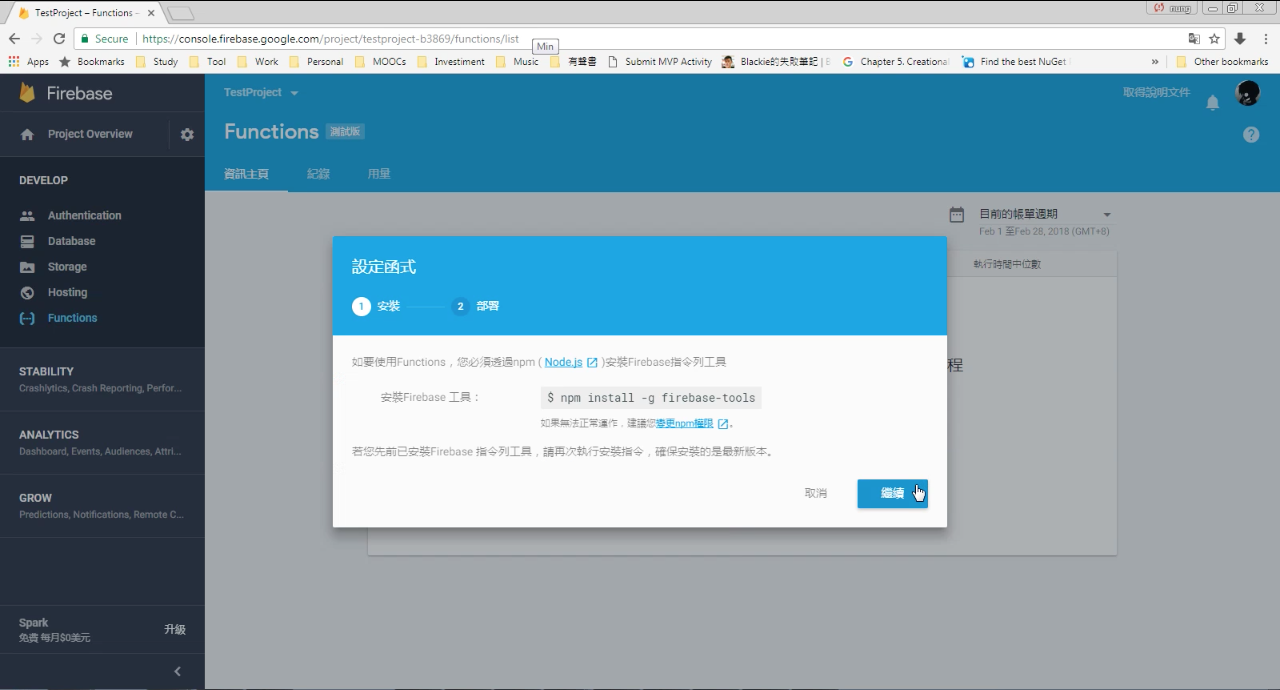Click Chrome back arrow
Viewport: 1280px width, 690px height.
(14, 39)
